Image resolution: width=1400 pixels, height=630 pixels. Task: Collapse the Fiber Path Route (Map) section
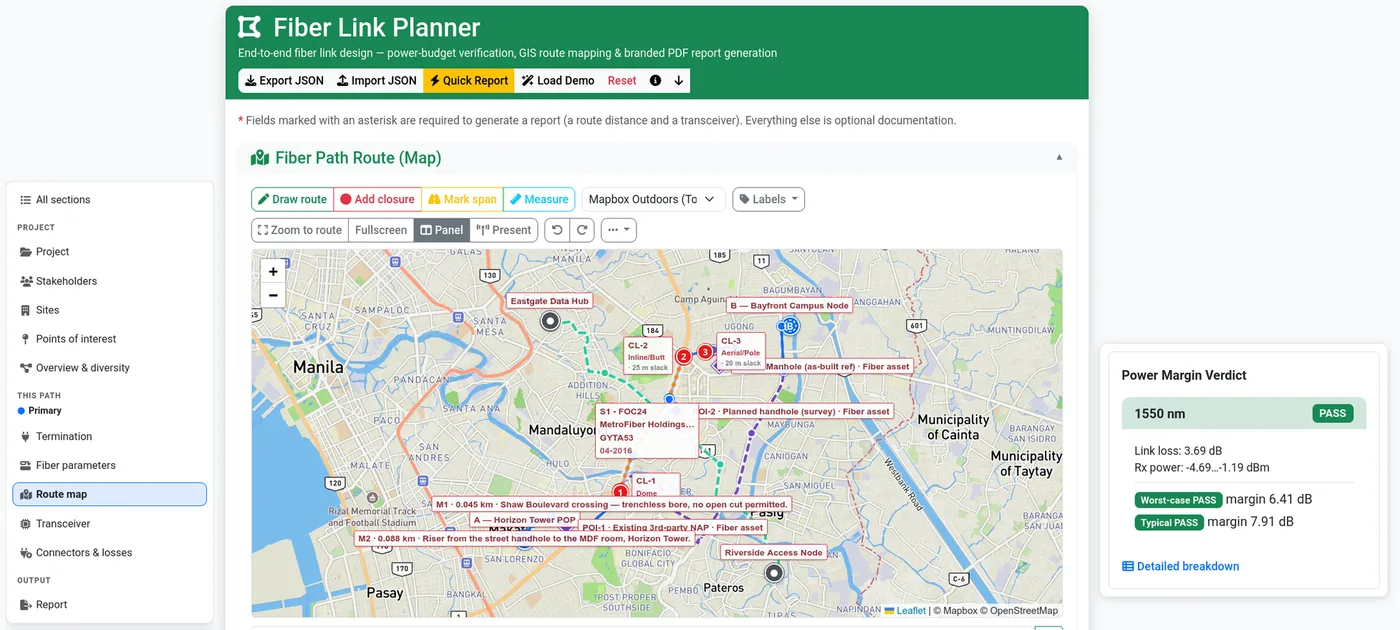pos(1059,157)
